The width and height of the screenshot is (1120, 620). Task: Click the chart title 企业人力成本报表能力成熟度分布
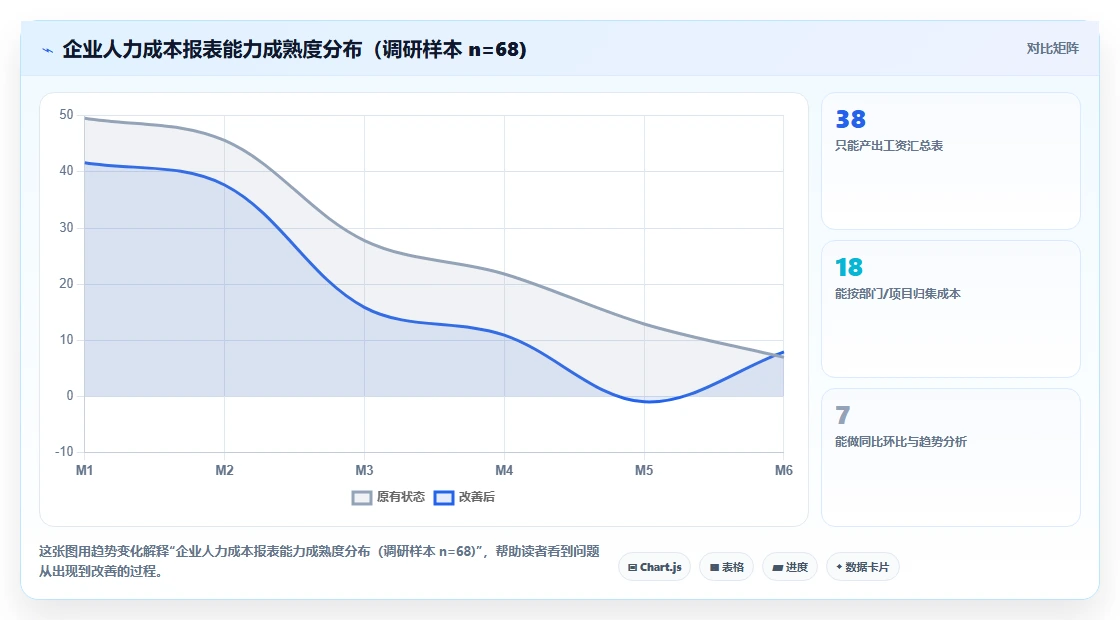[212, 49]
